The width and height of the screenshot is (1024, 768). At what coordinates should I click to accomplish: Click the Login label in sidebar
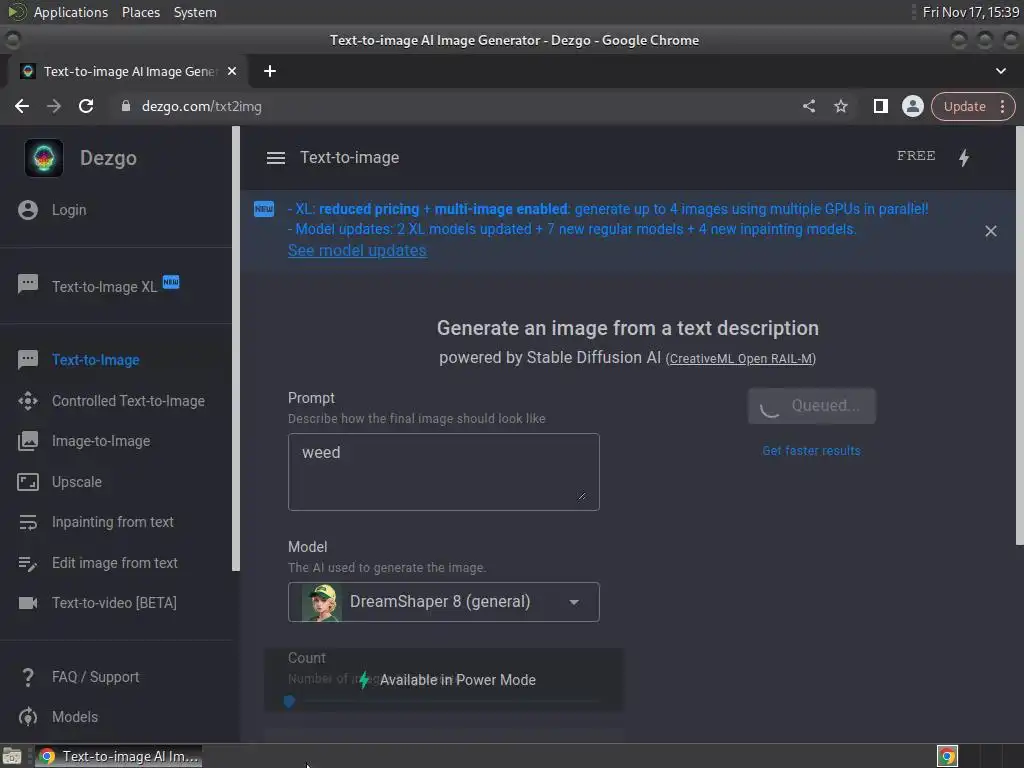click(69, 210)
